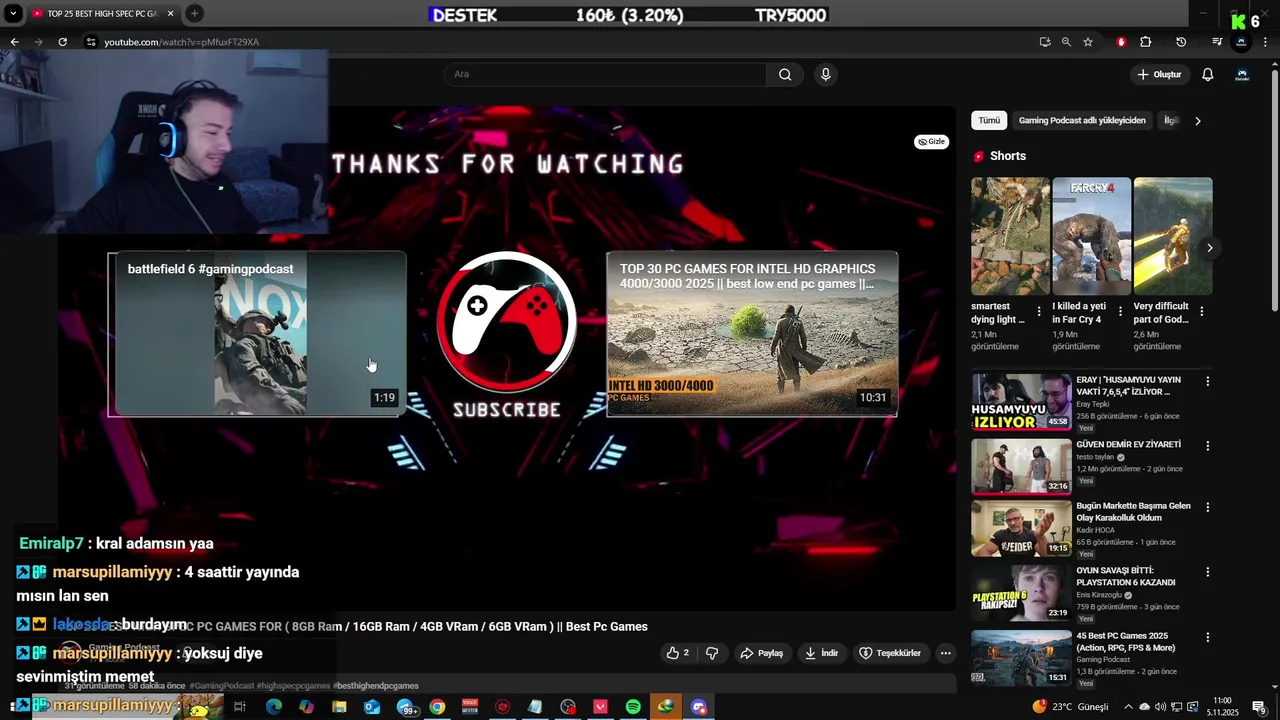The image size is (1280, 720).
Task: Open the weather widget 23°C Güneşli
Action: coord(1070,707)
